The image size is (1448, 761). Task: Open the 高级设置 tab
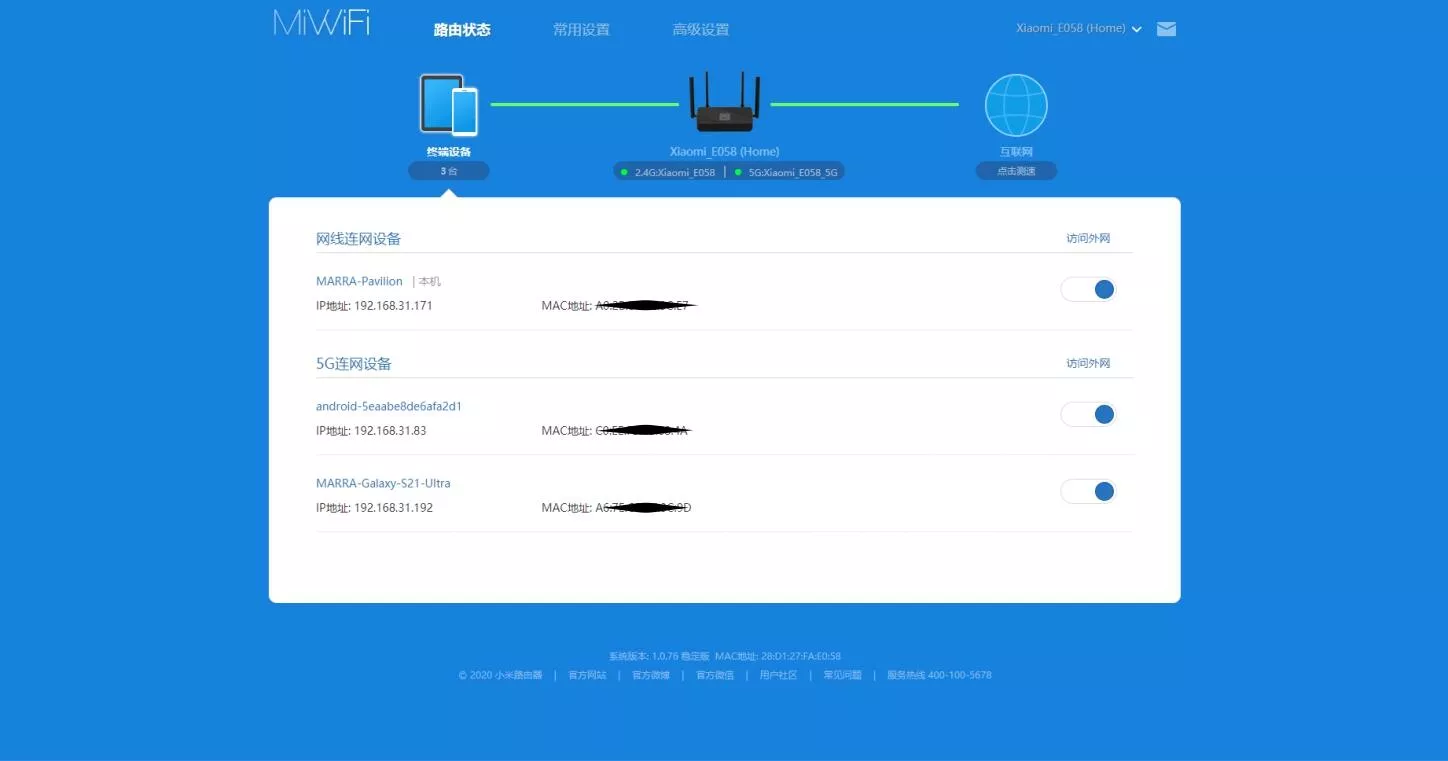[x=701, y=30]
